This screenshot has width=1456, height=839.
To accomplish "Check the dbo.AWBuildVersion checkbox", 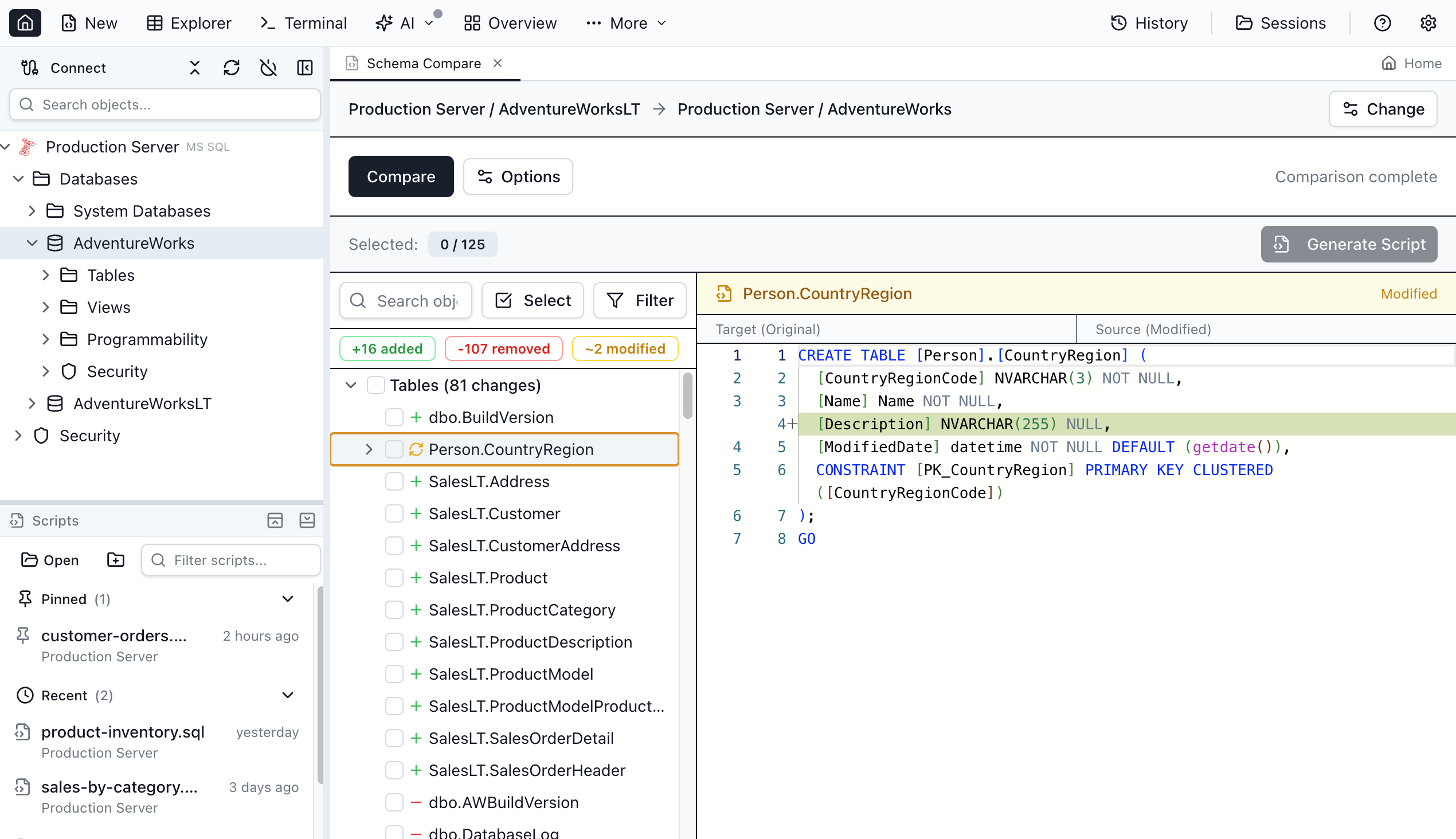I will tap(394, 802).
